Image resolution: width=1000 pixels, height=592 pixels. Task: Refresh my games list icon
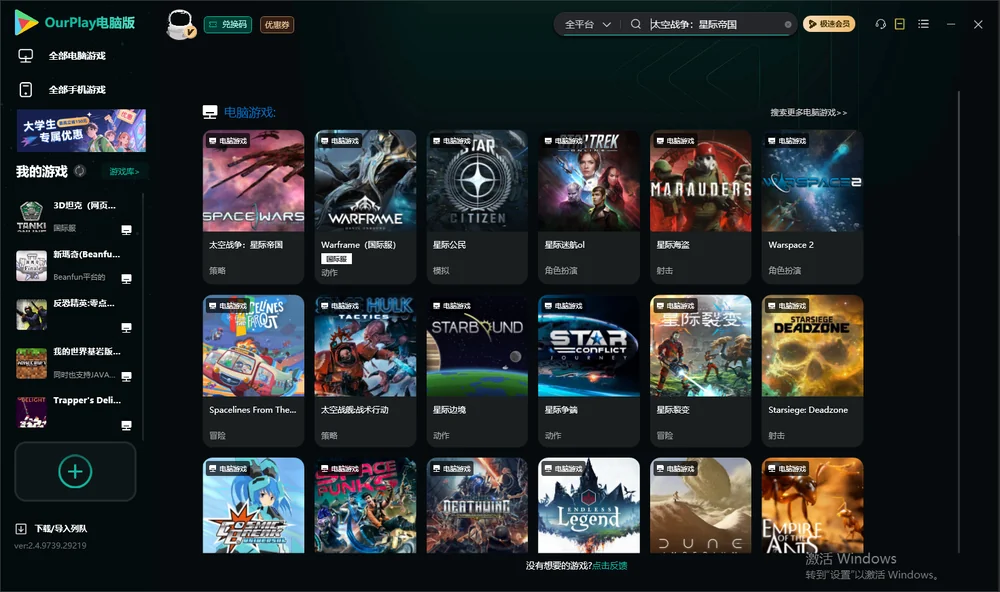tap(80, 171)
